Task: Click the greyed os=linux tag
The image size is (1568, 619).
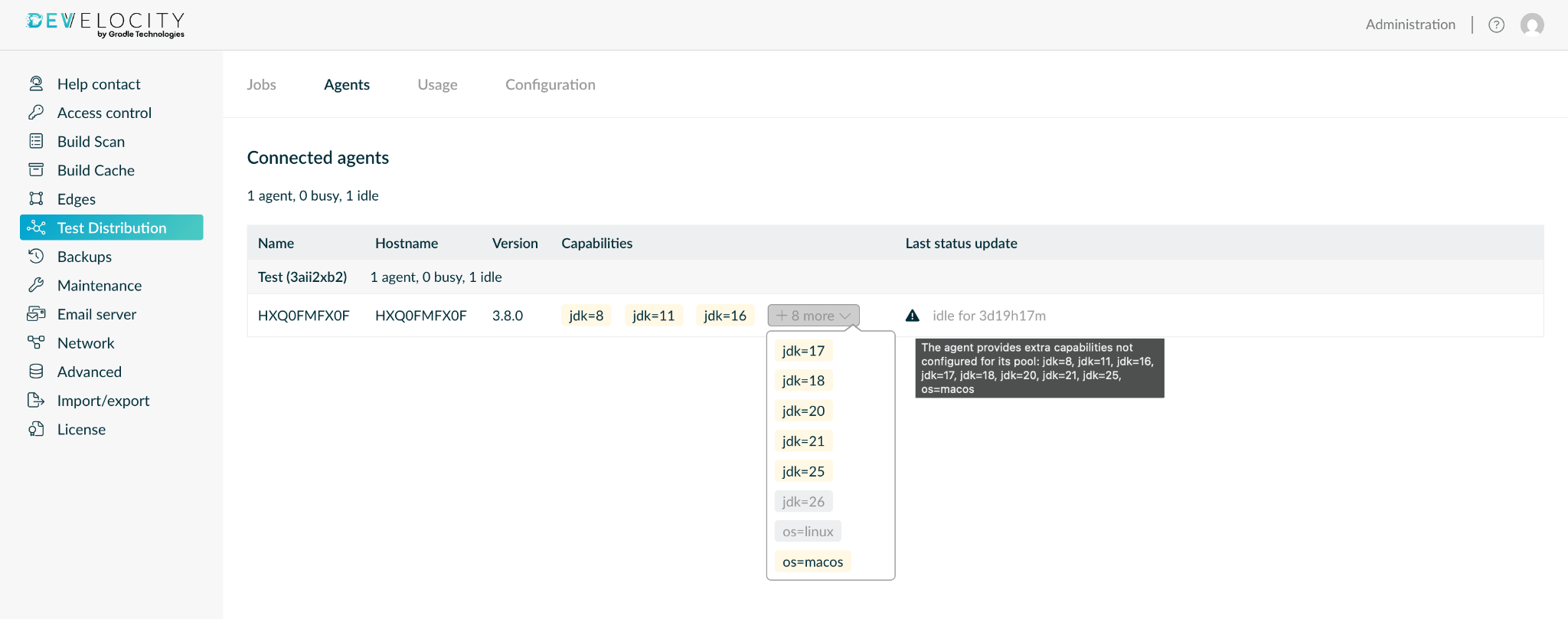Action: (808, 532)
